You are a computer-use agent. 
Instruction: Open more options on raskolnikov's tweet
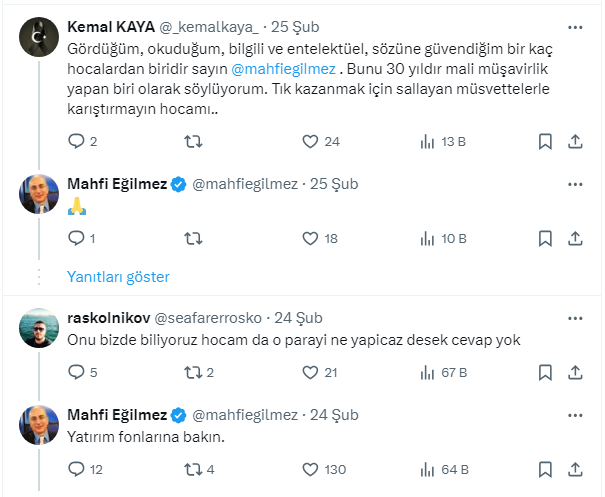tap(575, 317)
